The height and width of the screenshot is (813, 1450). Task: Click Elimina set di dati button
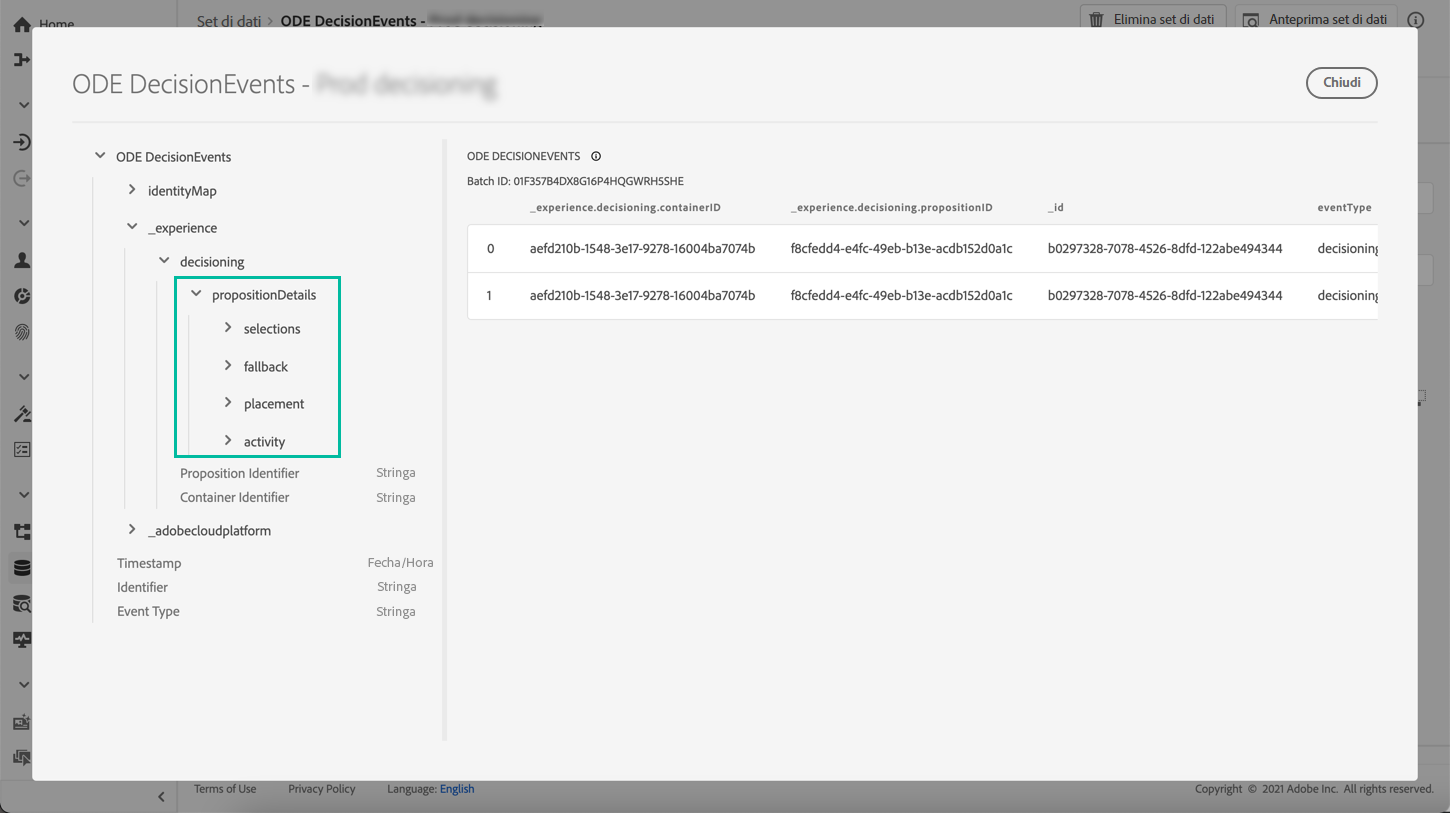coord(1153,19)
